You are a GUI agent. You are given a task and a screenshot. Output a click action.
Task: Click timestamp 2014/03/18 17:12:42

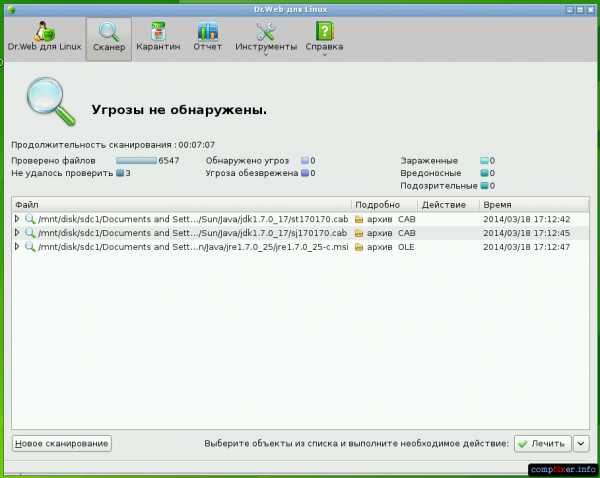click(x=527, y=219)
